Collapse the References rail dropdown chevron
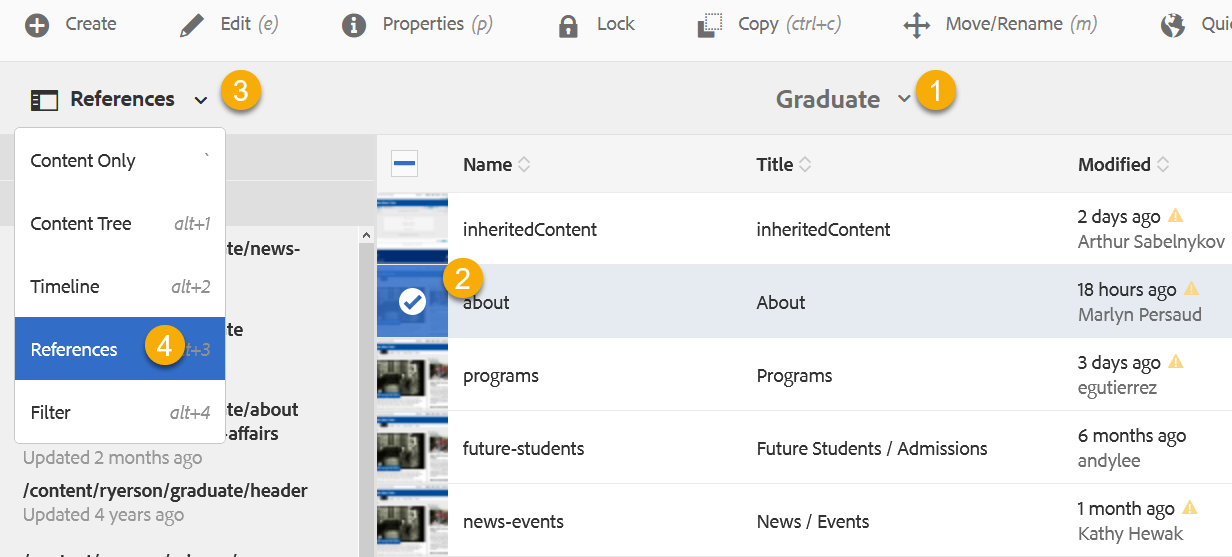1232x557 pixels. tap(201, 100)
